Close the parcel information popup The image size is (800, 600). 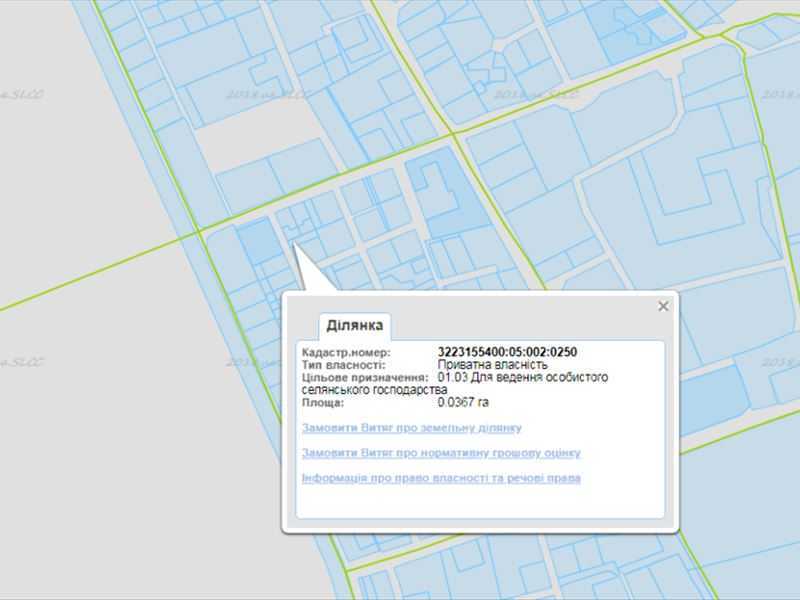point(662,306)
